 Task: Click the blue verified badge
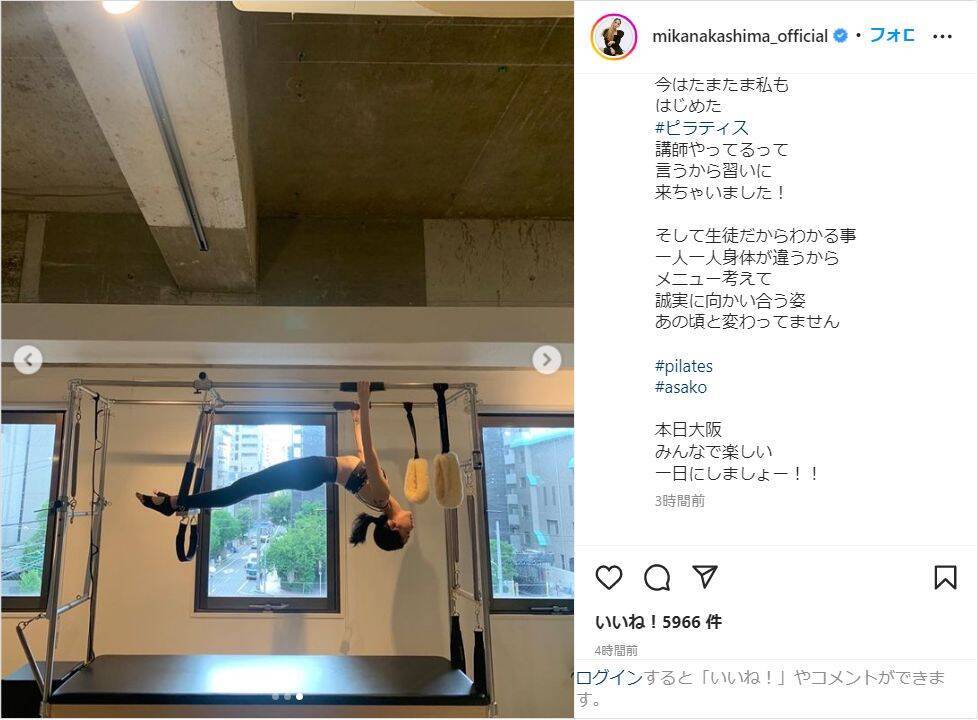tap(841, 36)
